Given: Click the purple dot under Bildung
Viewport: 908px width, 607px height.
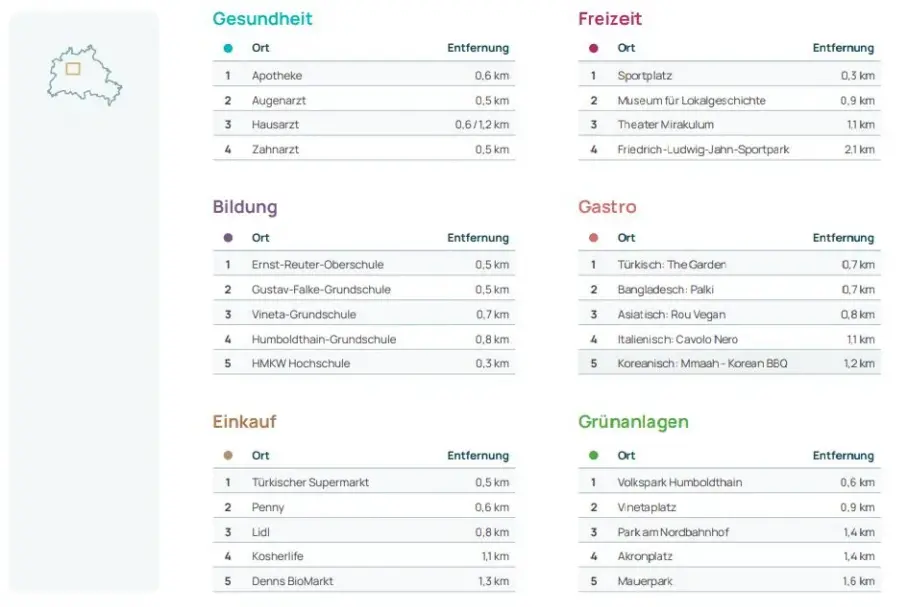Looking at the screenshot, I should tap(228, 238).
